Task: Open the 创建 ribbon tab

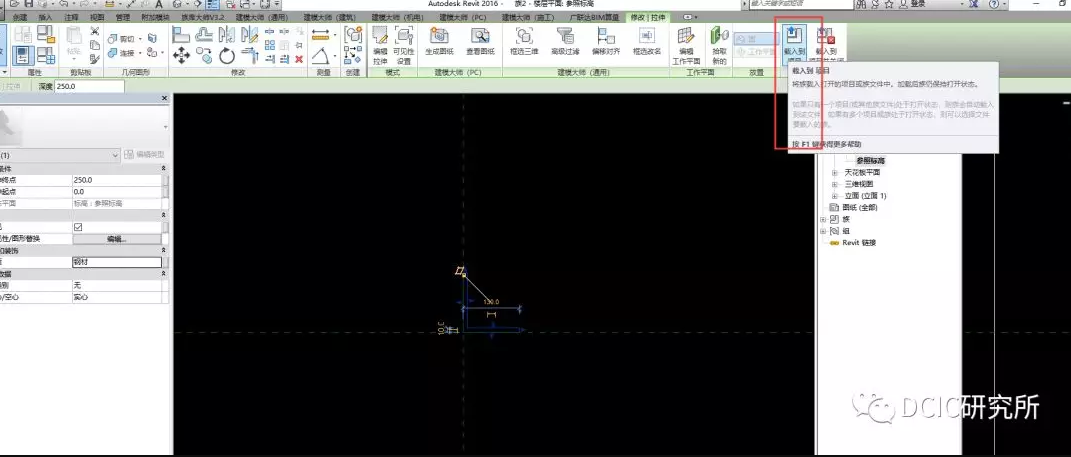Action: click(x=20, y=17)
